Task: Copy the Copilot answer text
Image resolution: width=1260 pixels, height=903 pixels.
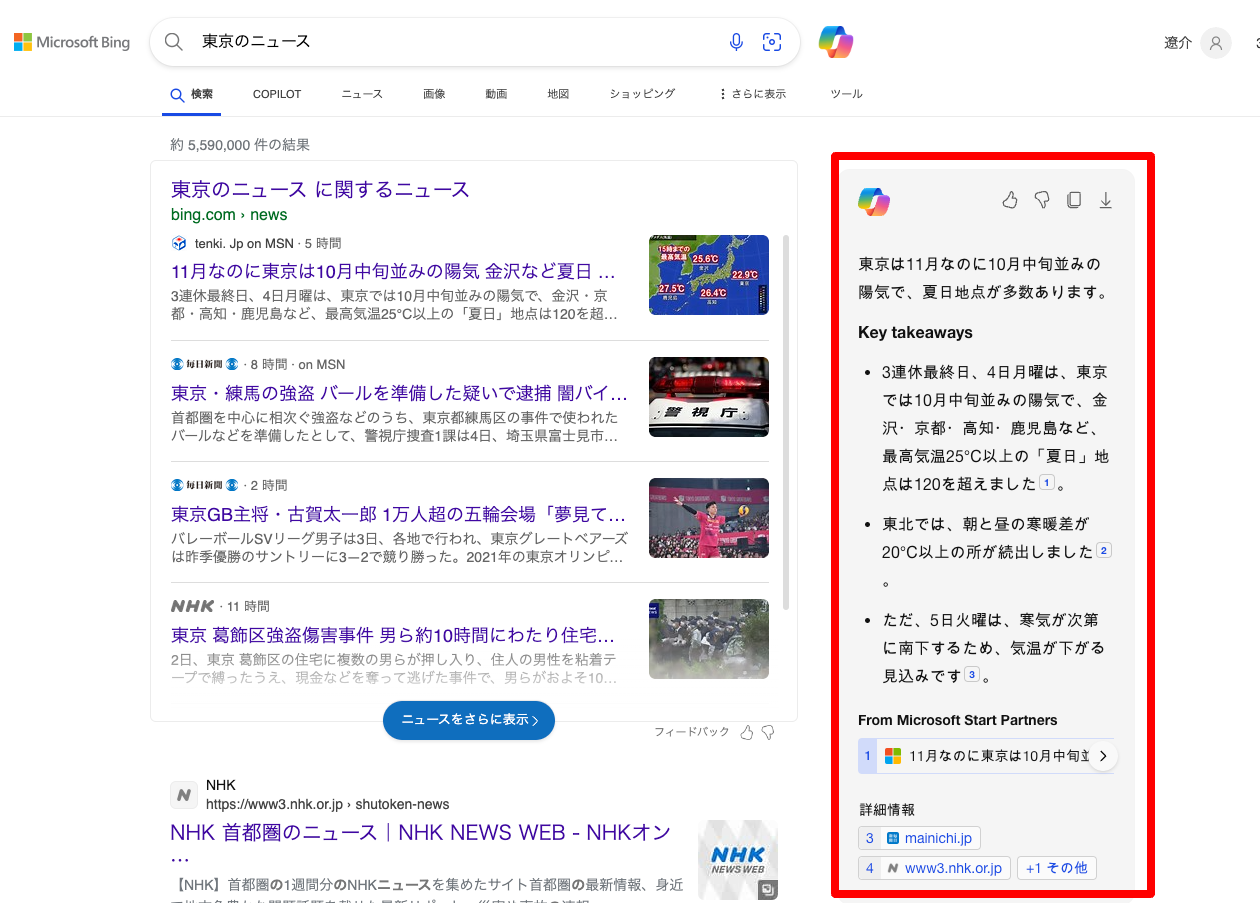Action: 1074,200
